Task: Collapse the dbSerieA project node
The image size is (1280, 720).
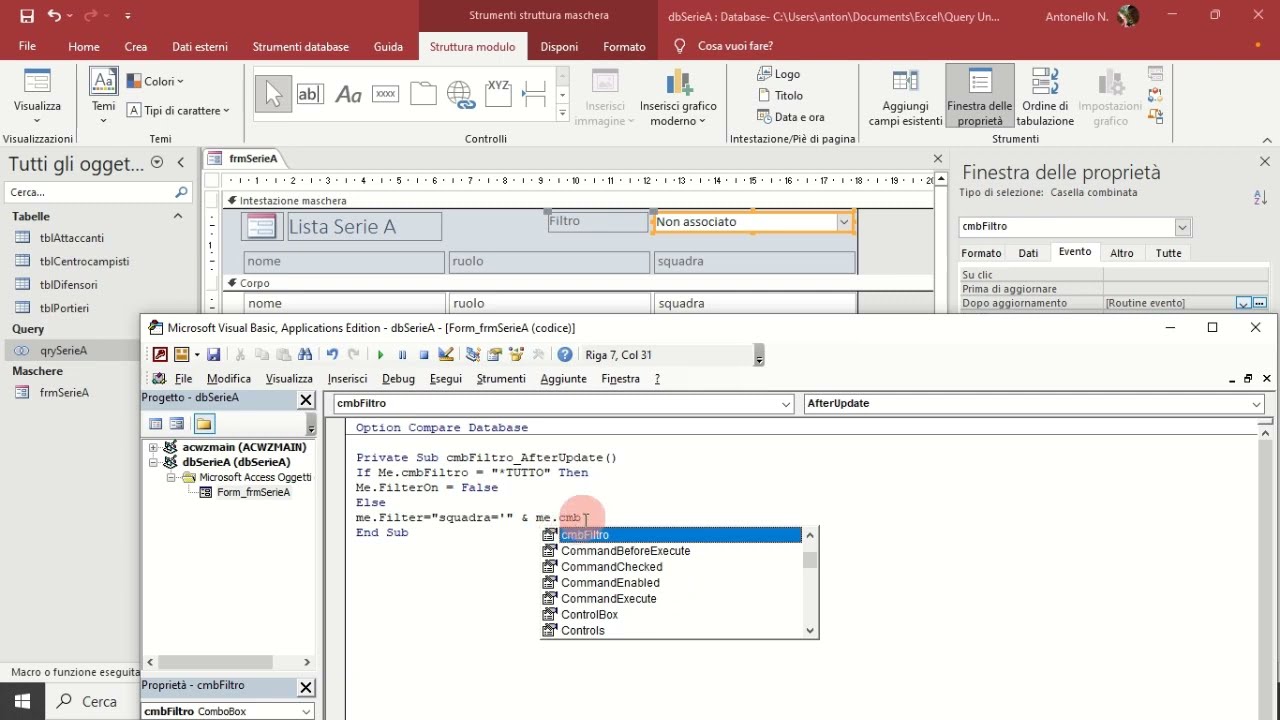Action: click(154, 462)
